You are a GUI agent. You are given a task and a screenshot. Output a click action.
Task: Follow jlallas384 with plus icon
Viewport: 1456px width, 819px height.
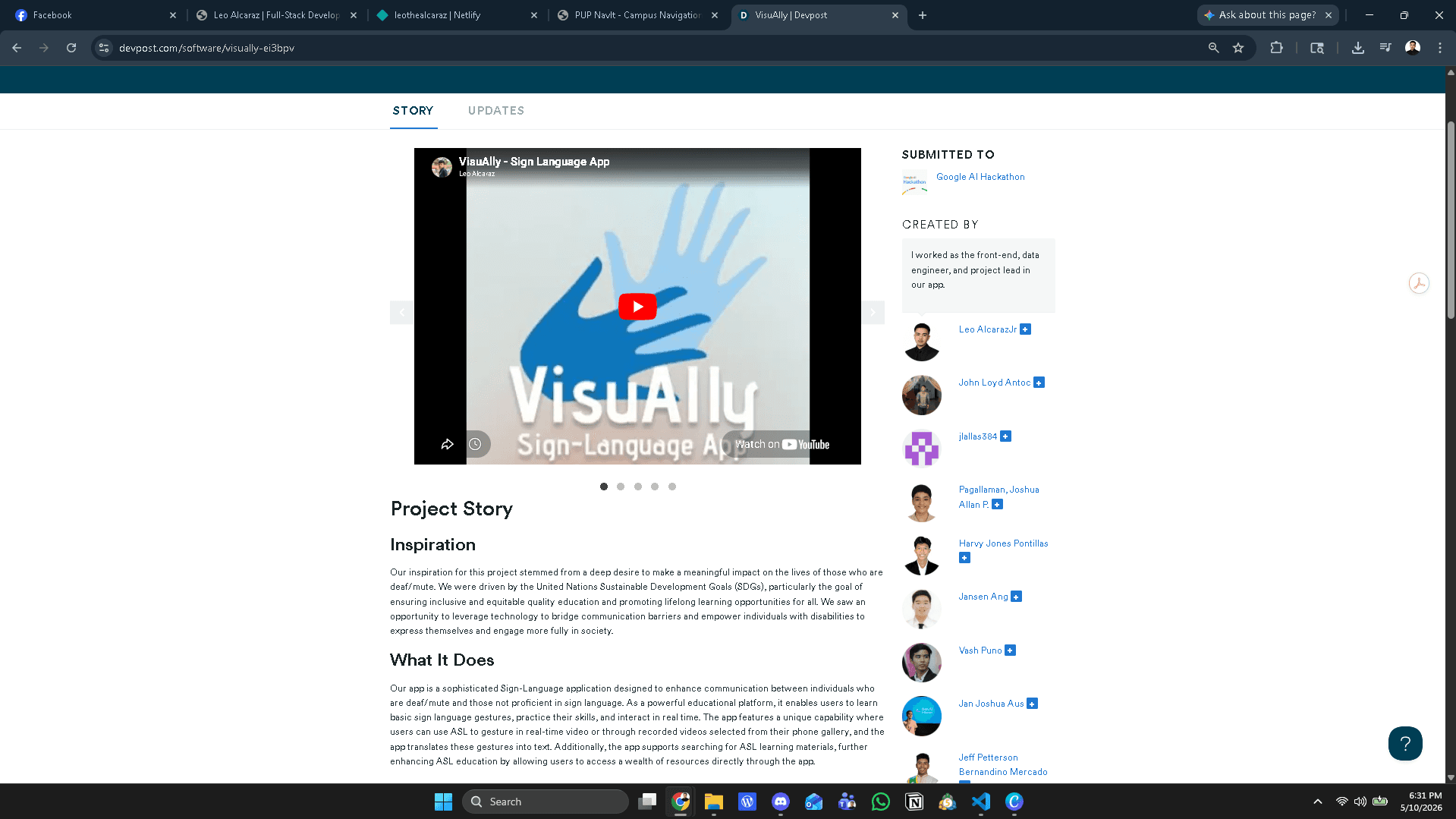(x=1006, y=436)
